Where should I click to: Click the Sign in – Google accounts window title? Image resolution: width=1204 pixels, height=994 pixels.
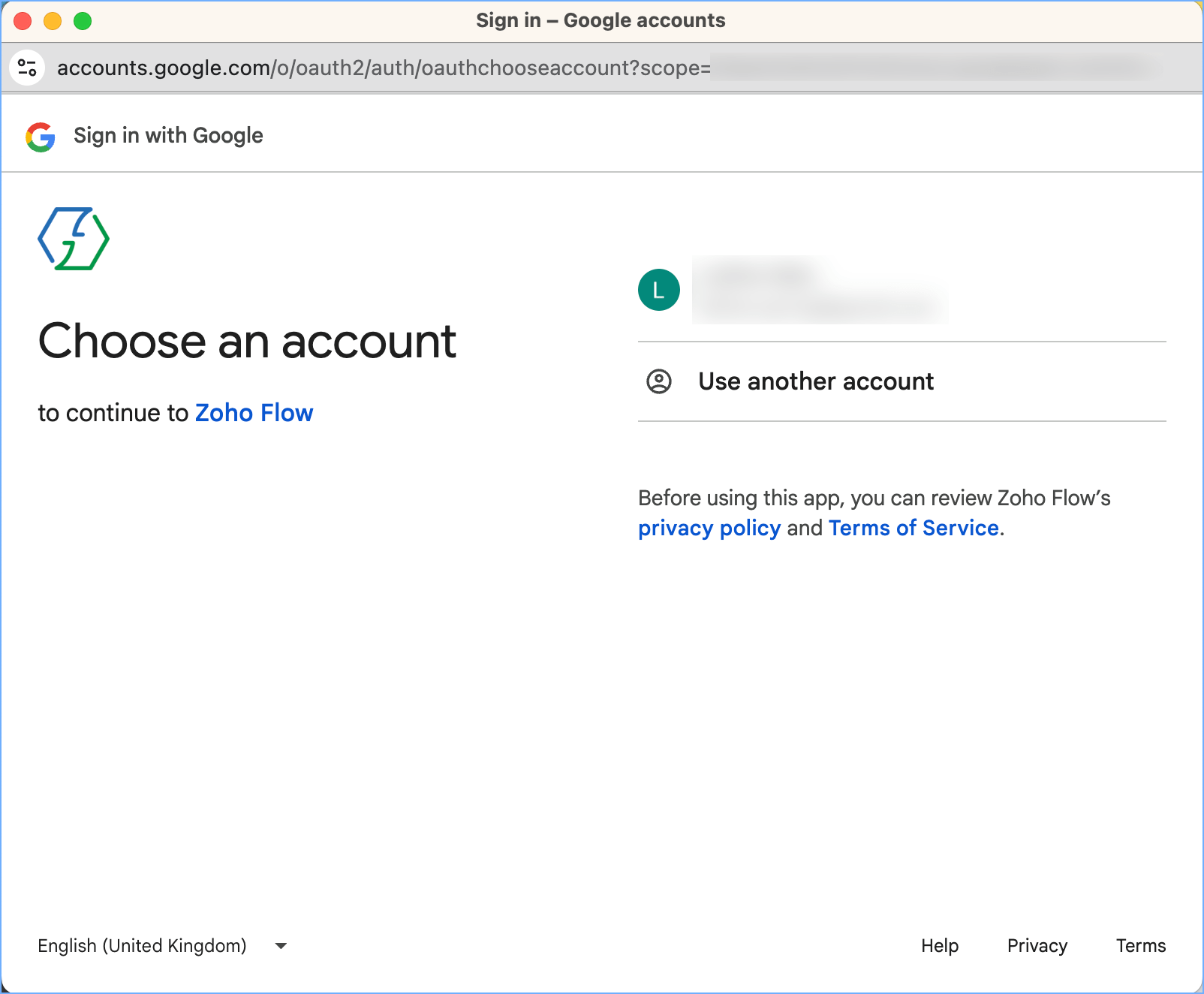pyautogui.click(x=600, y=20)
